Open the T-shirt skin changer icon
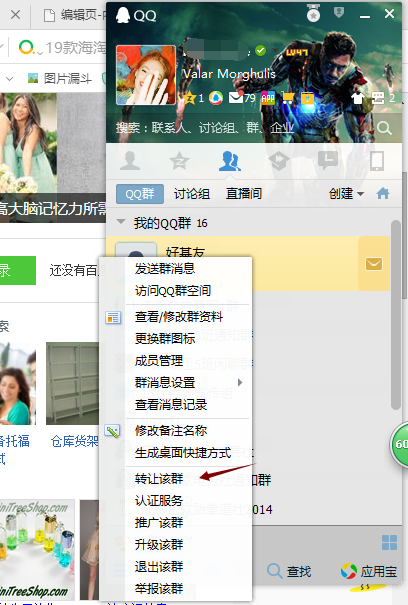 click(x=358, y=98)
